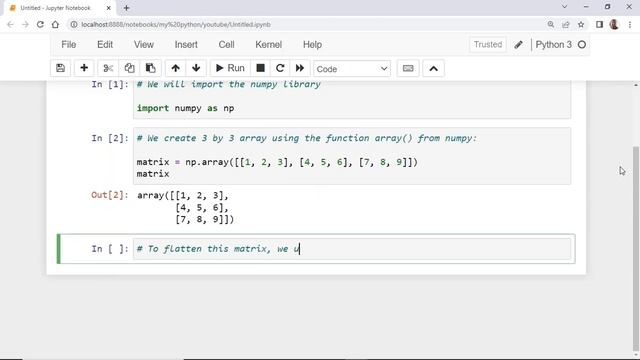Click the Trusted notebook button

488,44
